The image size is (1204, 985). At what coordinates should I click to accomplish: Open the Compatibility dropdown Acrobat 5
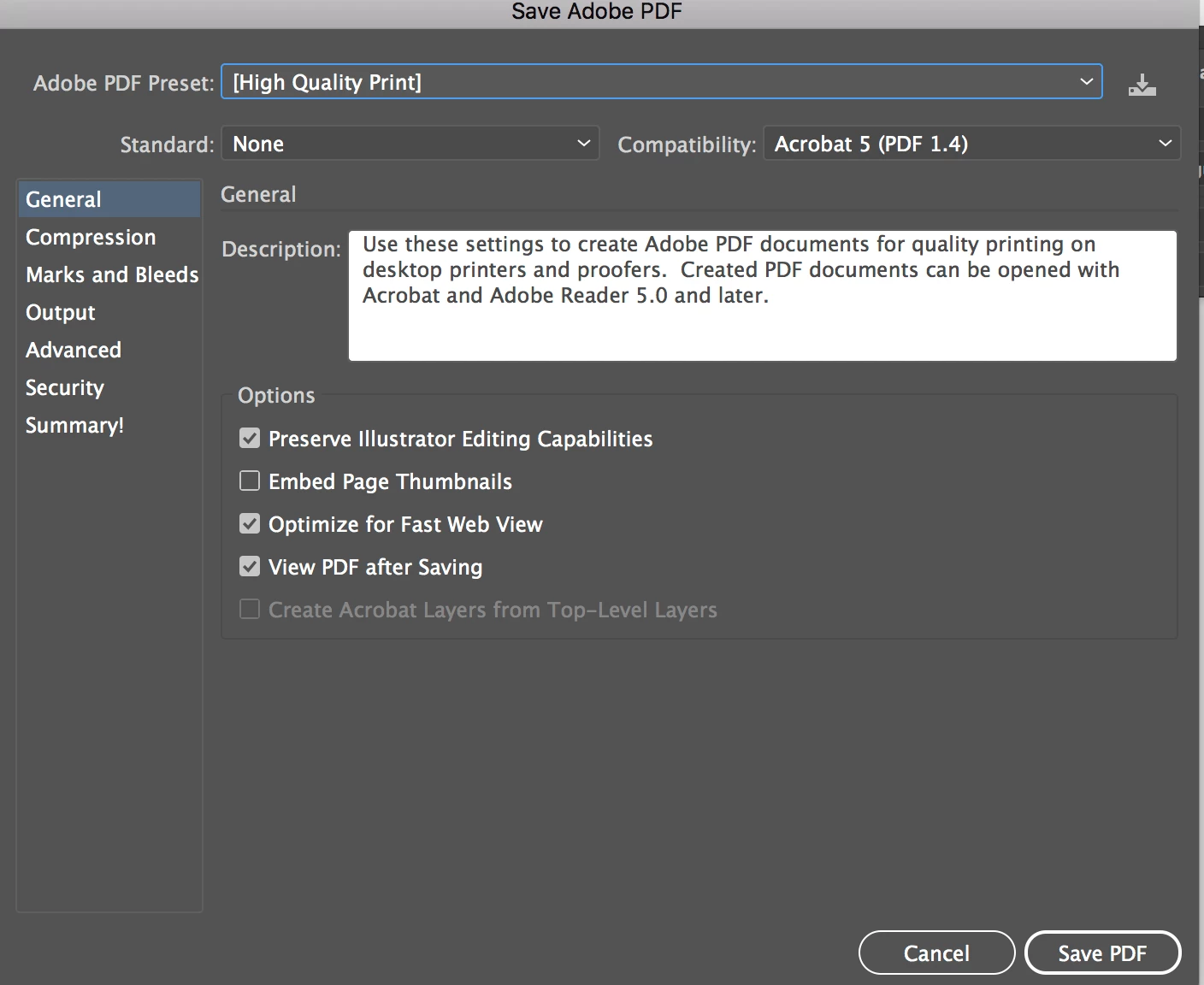[971, 144]
